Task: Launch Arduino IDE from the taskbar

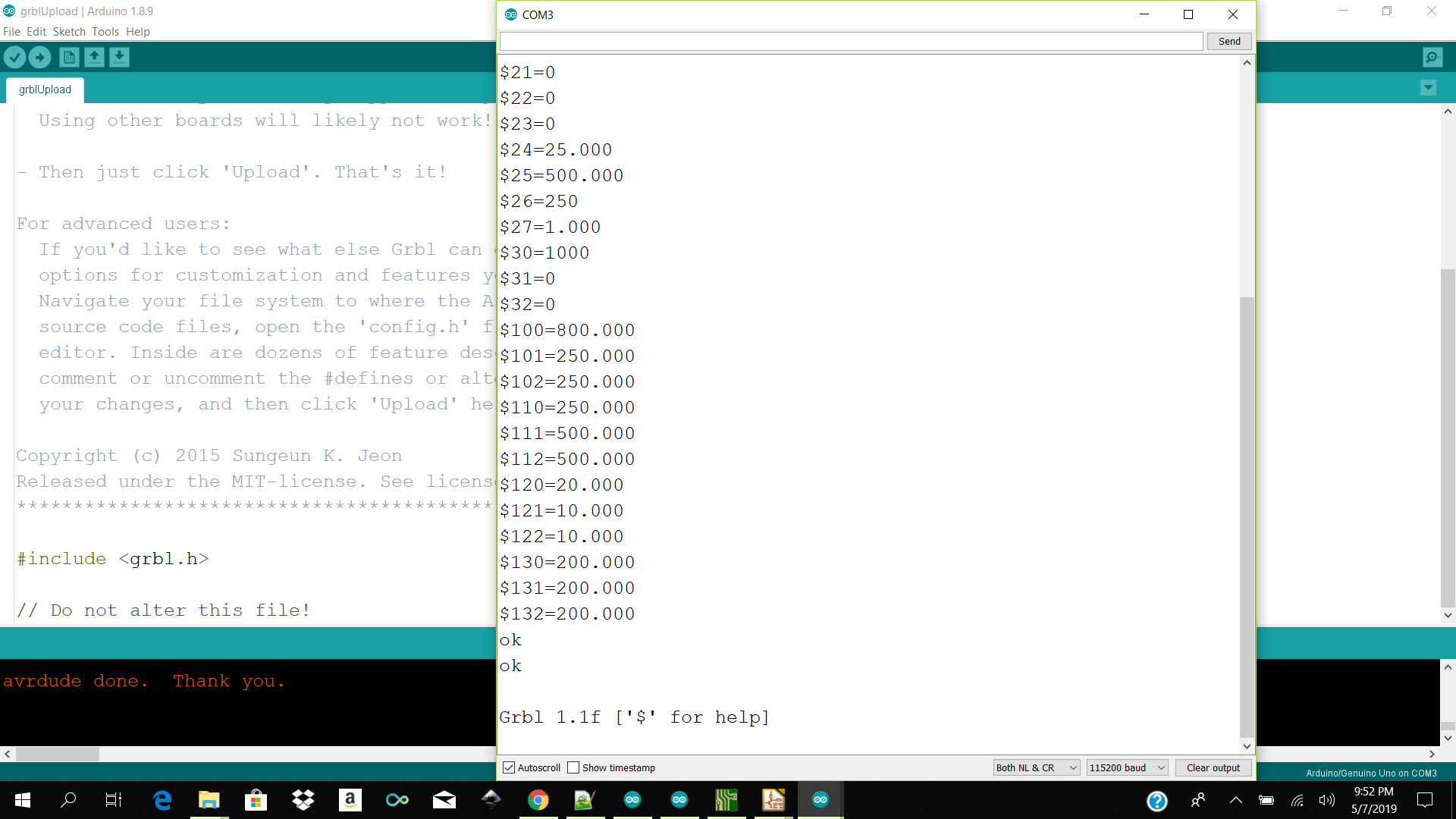Action: pos(820,799)
